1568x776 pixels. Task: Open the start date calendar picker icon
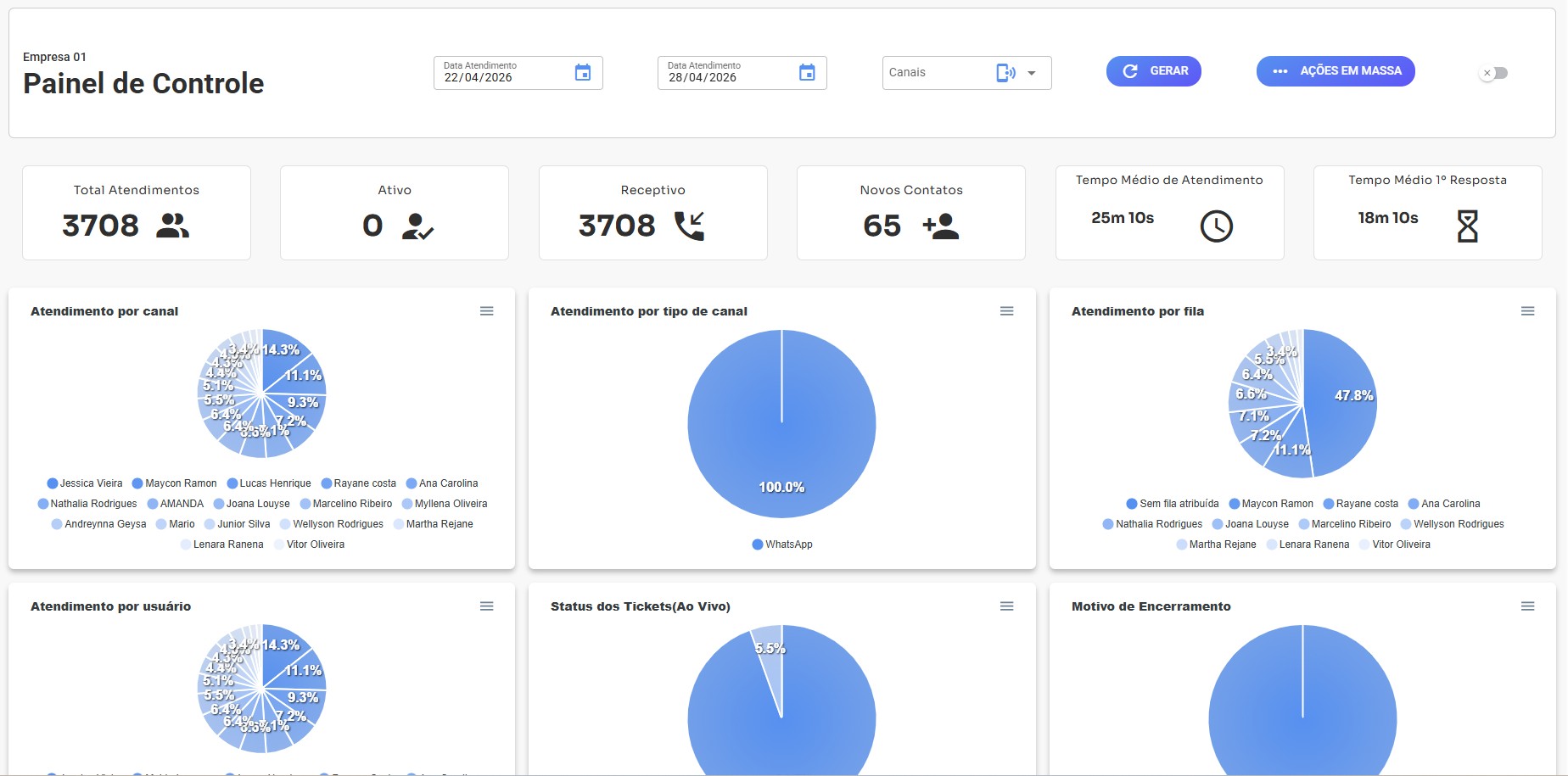click(583, 73)
